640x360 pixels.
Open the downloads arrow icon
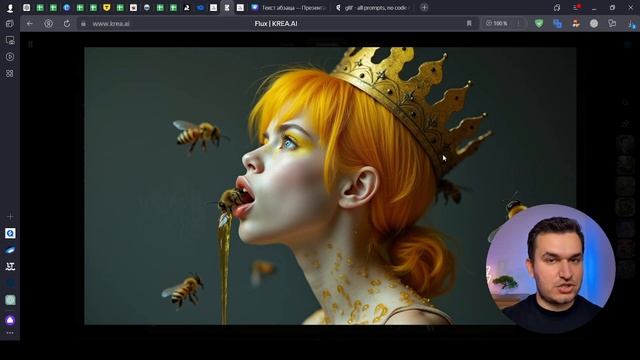(631, 24)
